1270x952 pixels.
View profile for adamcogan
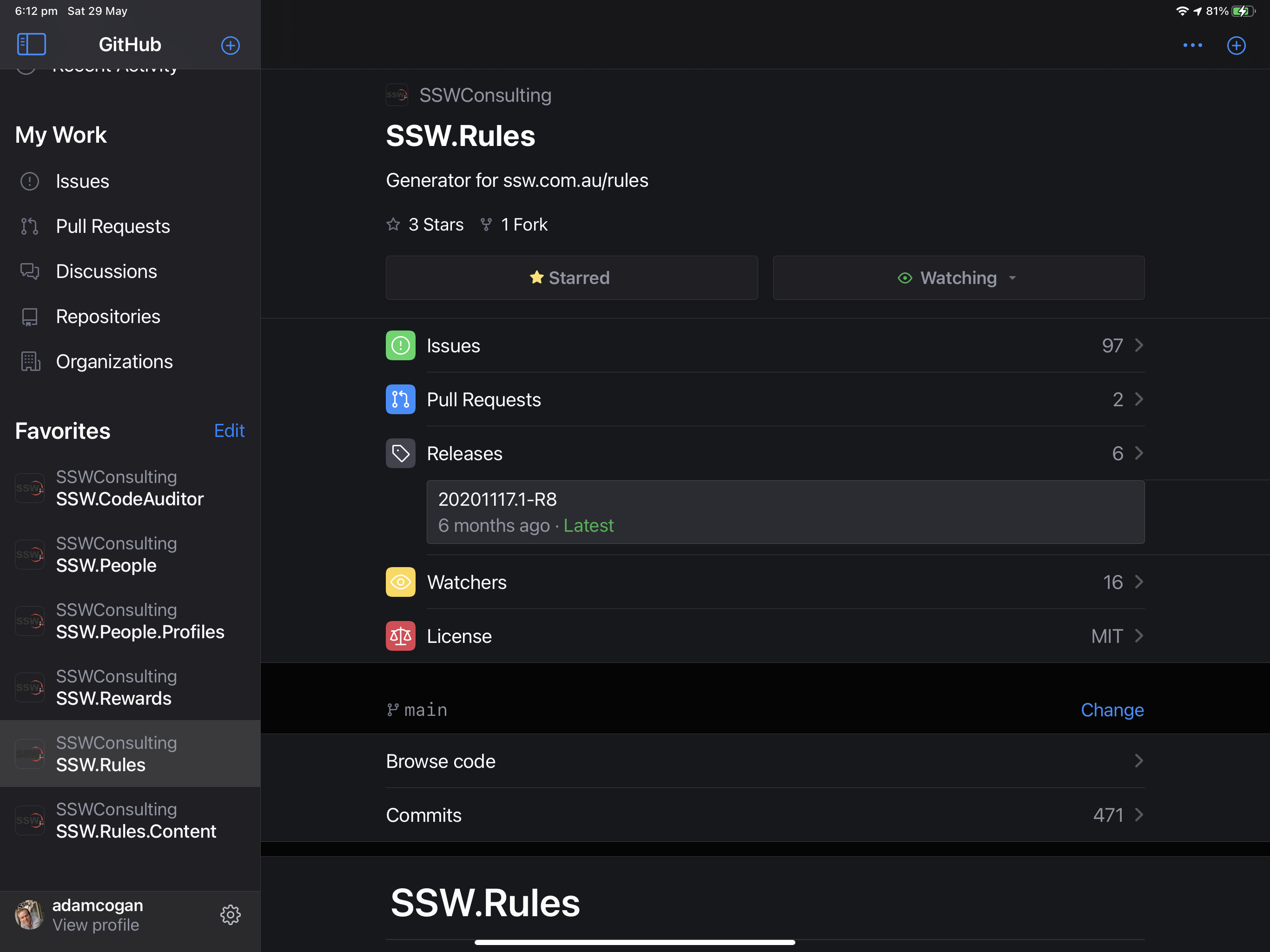pyautogui.click(x=95, y=925)
